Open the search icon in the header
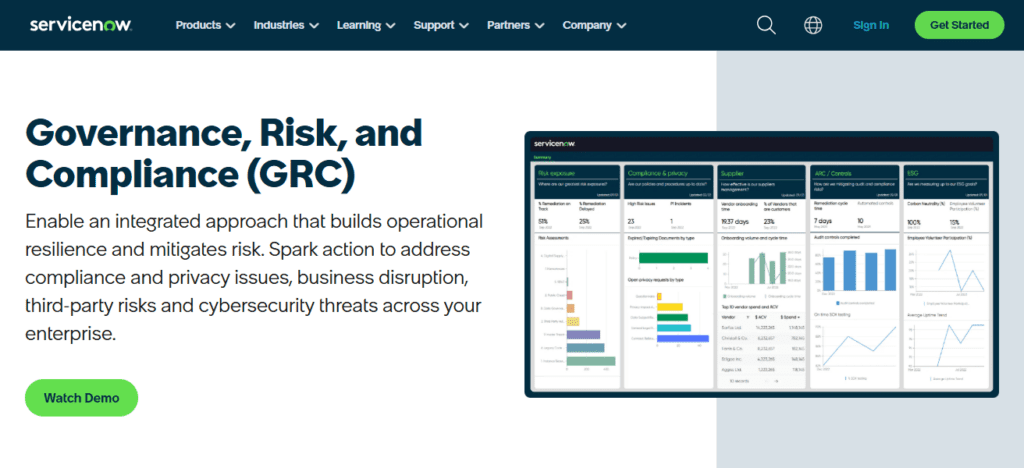The image size is (1024, 468). click(x=766, y=25)
